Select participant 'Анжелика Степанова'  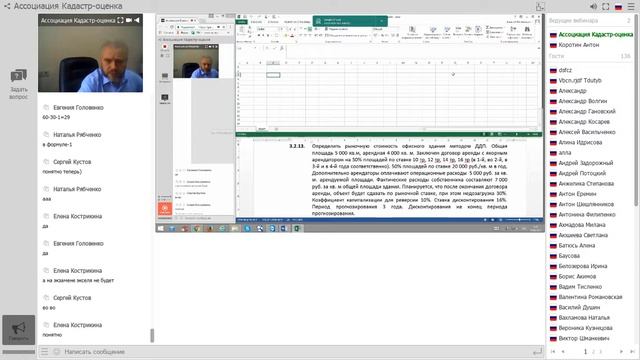tap(582, 183)
